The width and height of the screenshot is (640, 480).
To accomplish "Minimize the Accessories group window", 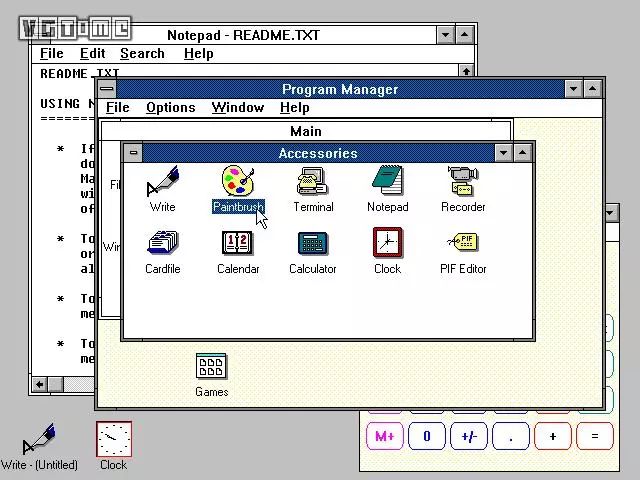I will [503, 153].
